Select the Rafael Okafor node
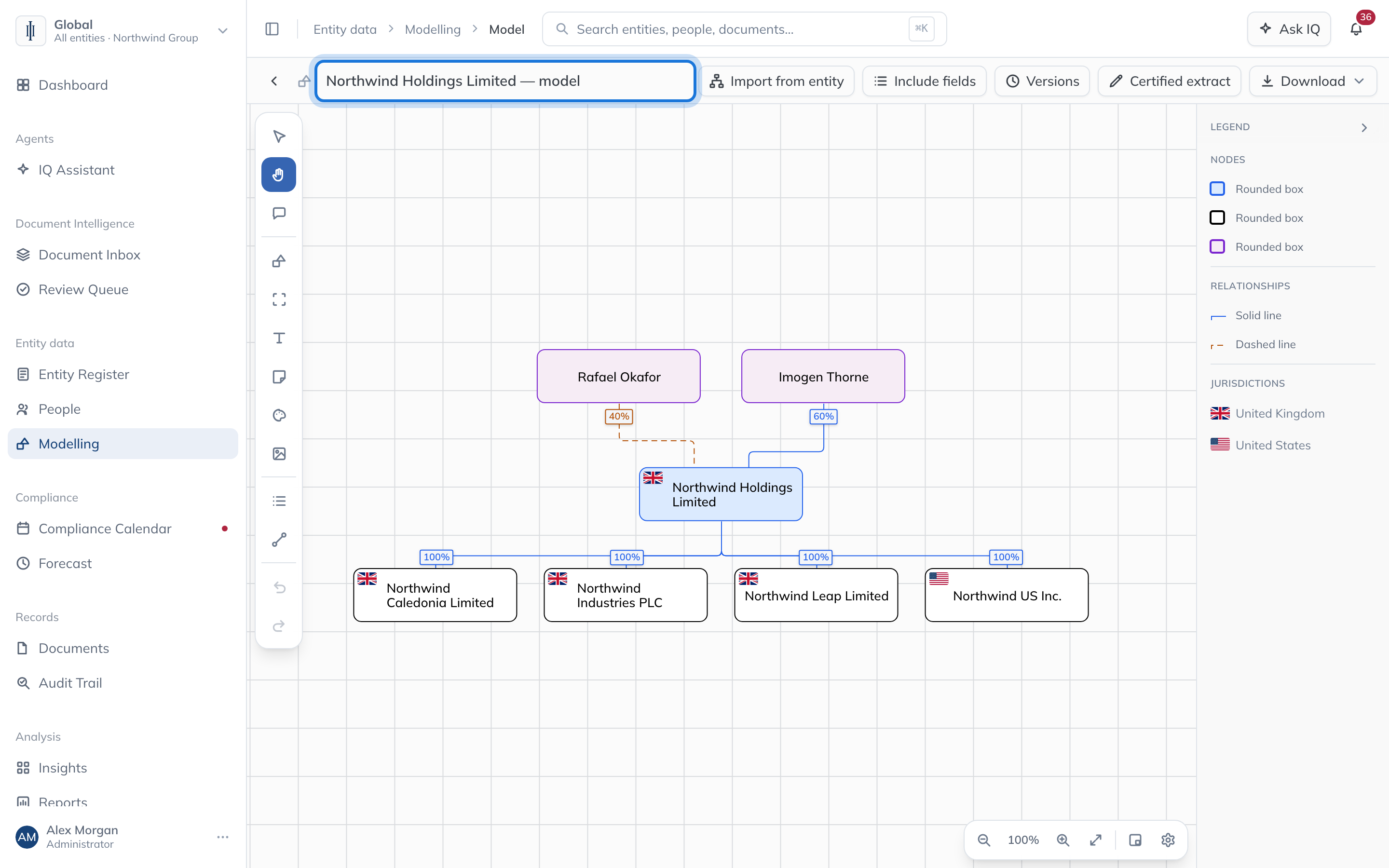1389x868 pixels. coord(619,377)
